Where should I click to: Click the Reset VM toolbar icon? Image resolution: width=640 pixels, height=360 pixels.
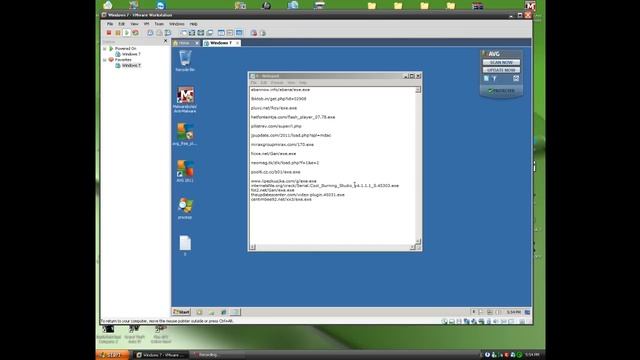tap(136, 33)
